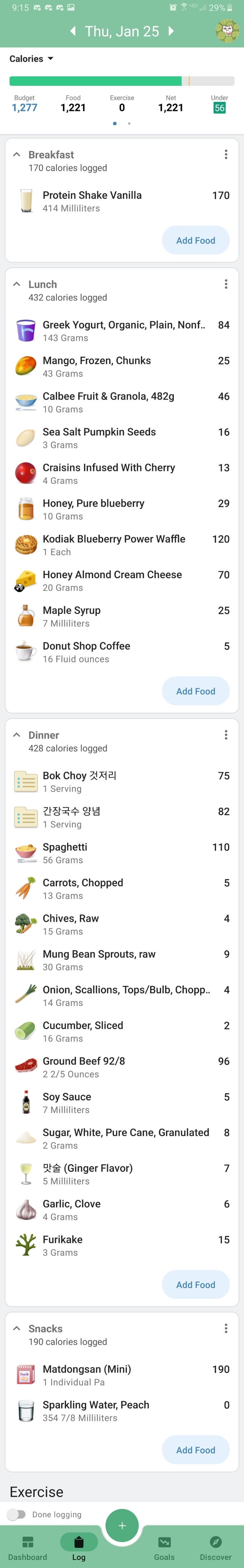The image size is (244, 1568).
Task: Open Dinner three-dot options menu
Action: 226,735
